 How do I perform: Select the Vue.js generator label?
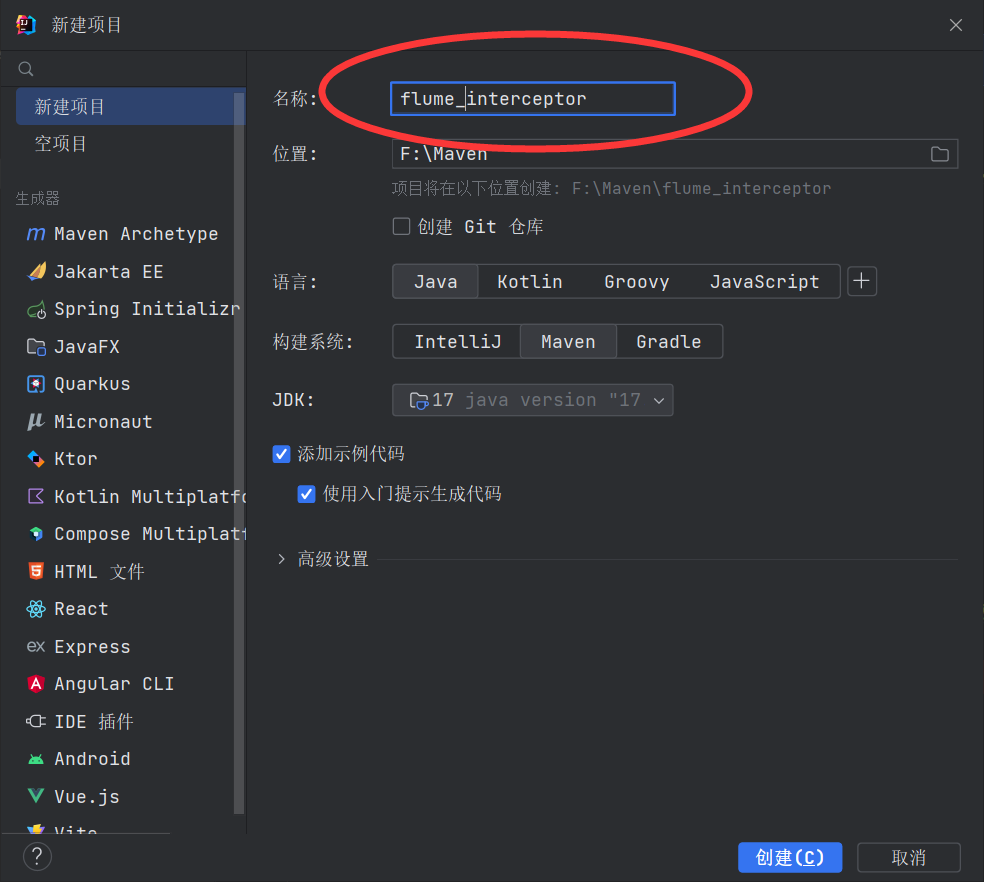[87, 797]
